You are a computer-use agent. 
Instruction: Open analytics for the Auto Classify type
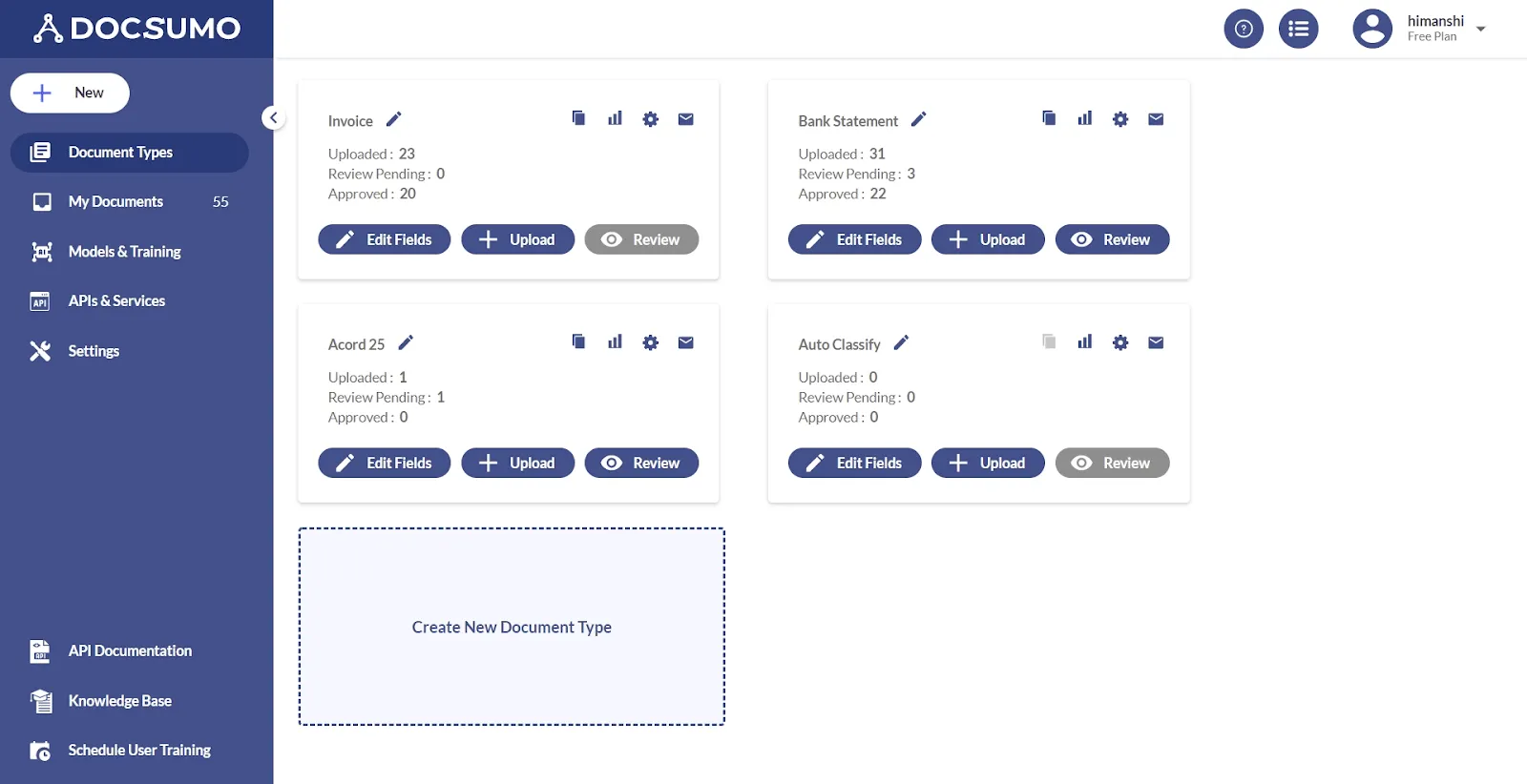coord(1084,341)
